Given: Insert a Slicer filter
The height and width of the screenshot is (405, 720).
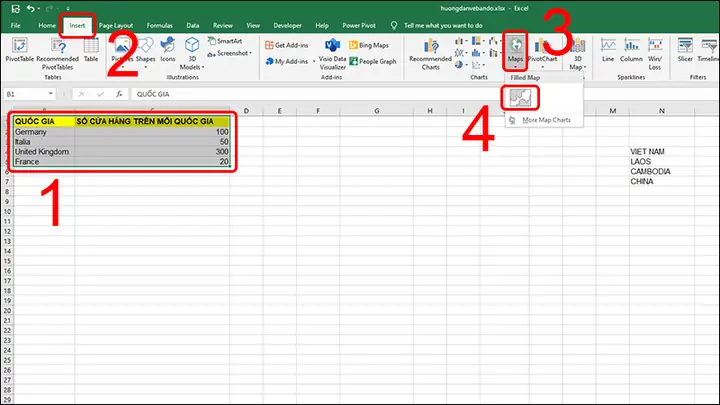Looking at the screenshot, I should (x=685, y=50).
